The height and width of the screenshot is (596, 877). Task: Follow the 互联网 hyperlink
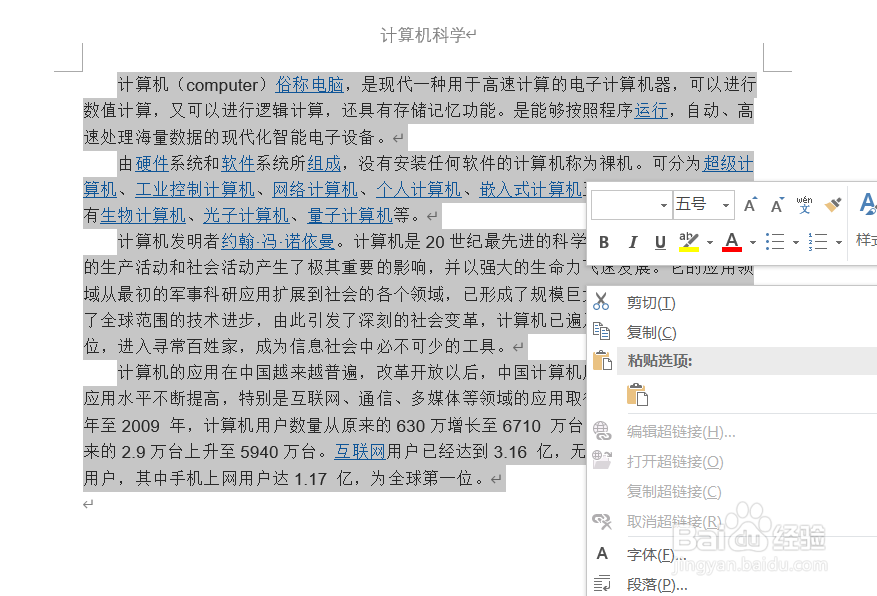pyautogui.click(x=360, y=451)
